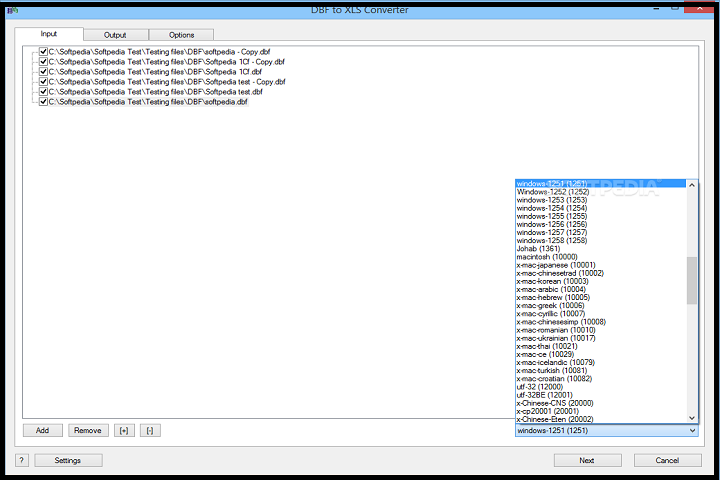Open the Options tab
The image size is (720, 480).
point(181,35)
